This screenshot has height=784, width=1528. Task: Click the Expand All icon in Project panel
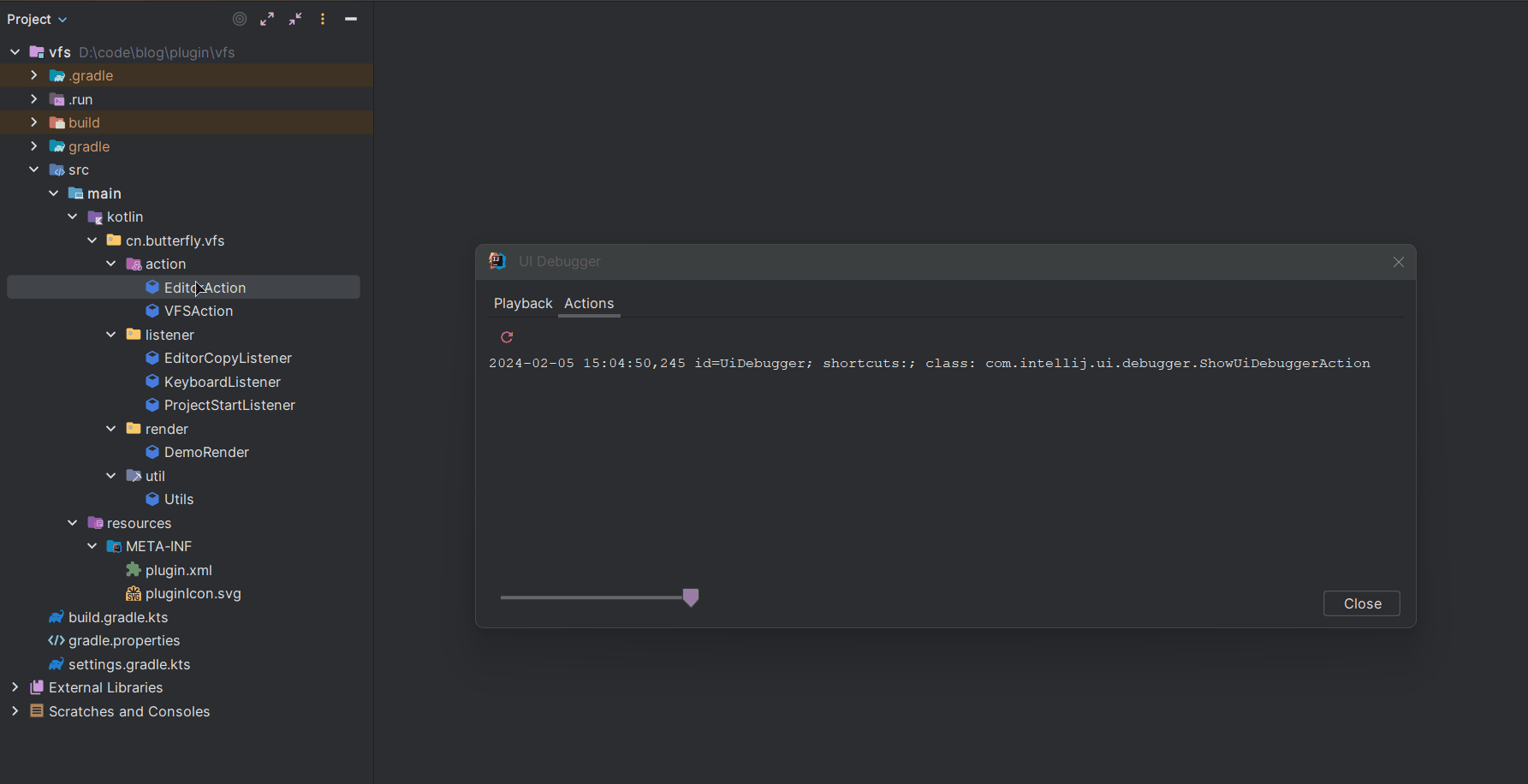267,19
